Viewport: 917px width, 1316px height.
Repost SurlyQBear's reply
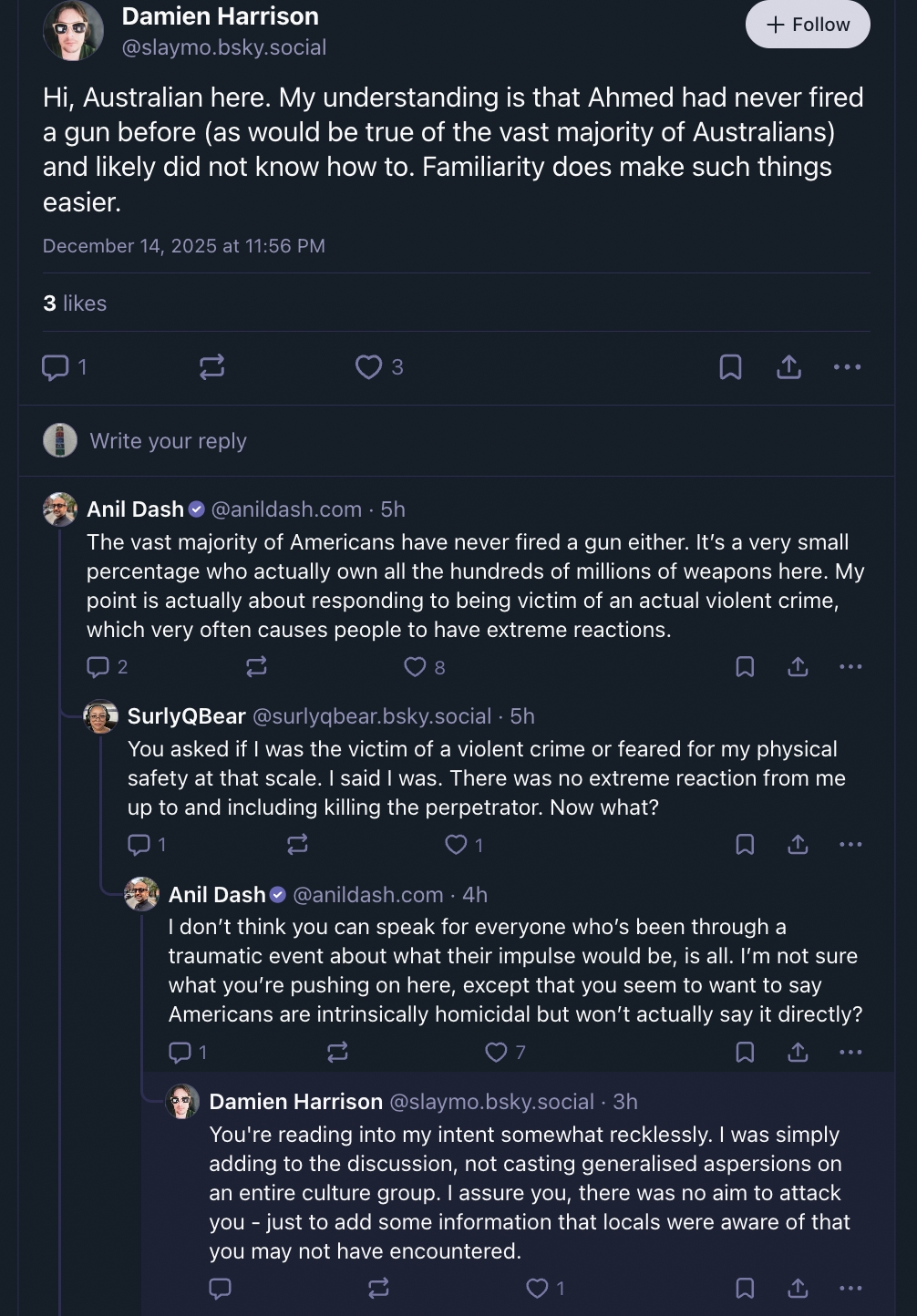pos(297,845)
